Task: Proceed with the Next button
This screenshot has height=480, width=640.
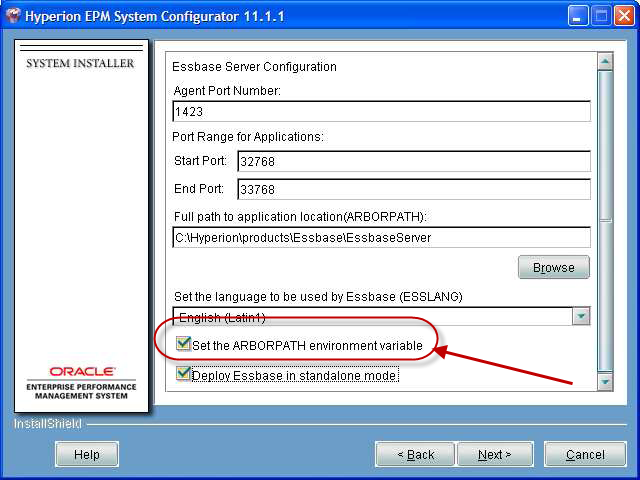Action: pyautogui.click(x=495, y=454)
